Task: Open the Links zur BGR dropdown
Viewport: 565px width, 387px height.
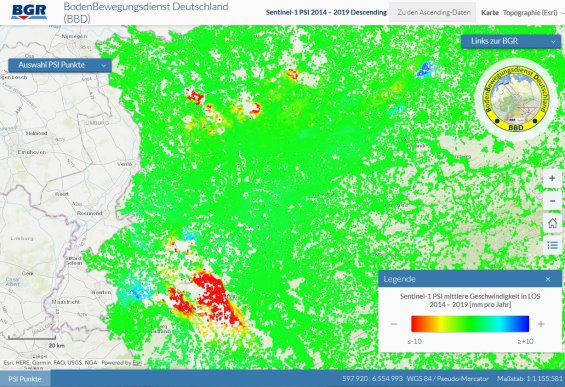Action: [x=511, y=41]
